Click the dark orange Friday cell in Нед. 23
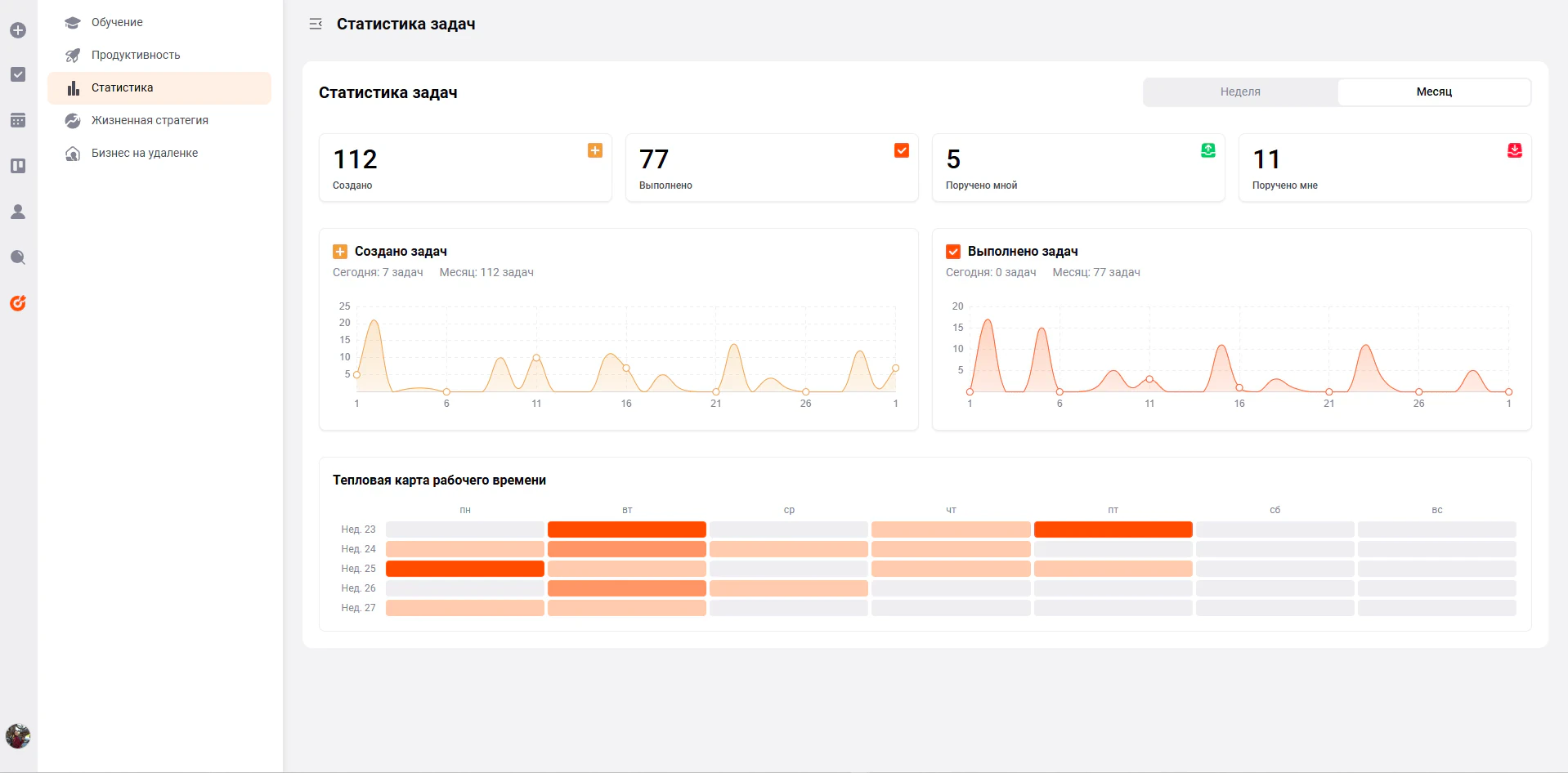 point(1113,529)
